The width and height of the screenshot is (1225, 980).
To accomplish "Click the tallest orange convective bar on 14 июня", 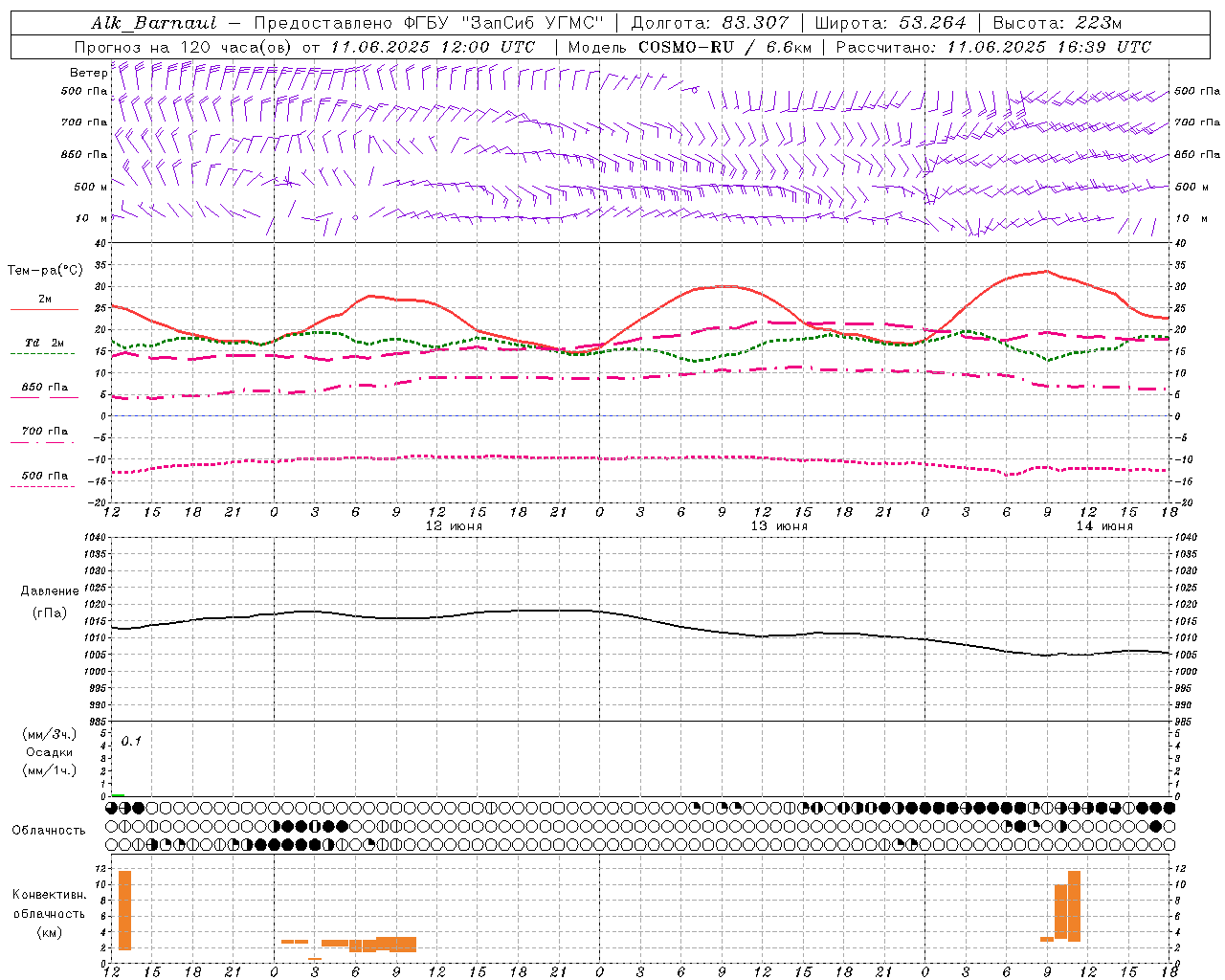I will point(1074,906).
